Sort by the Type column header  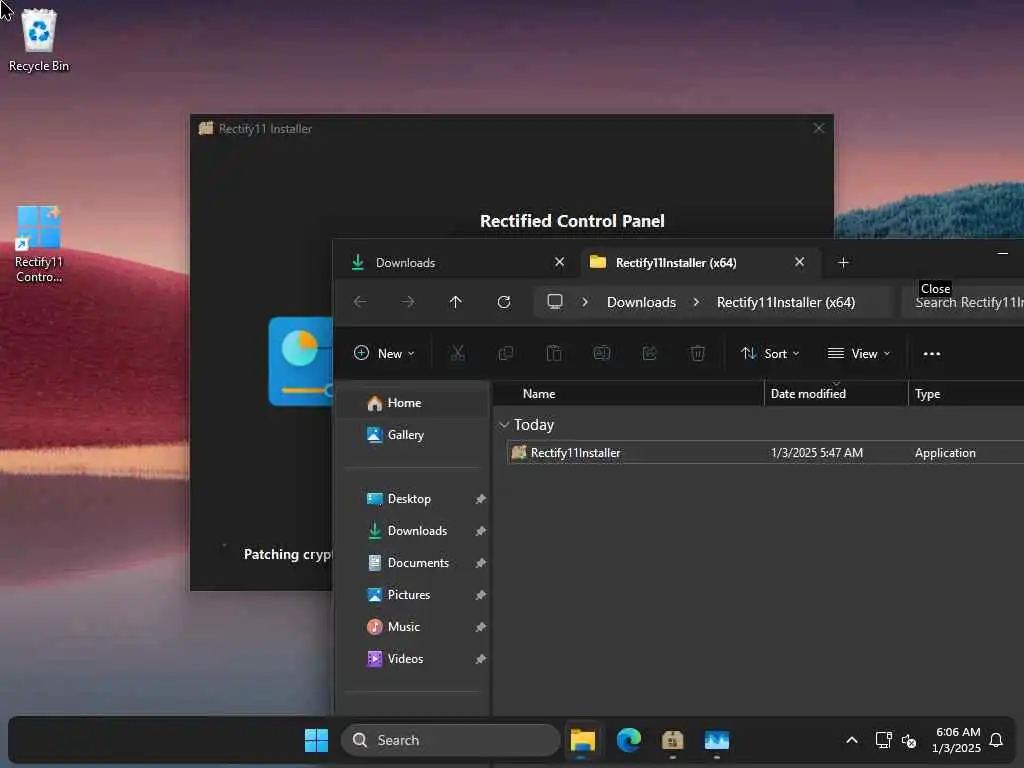967,394
